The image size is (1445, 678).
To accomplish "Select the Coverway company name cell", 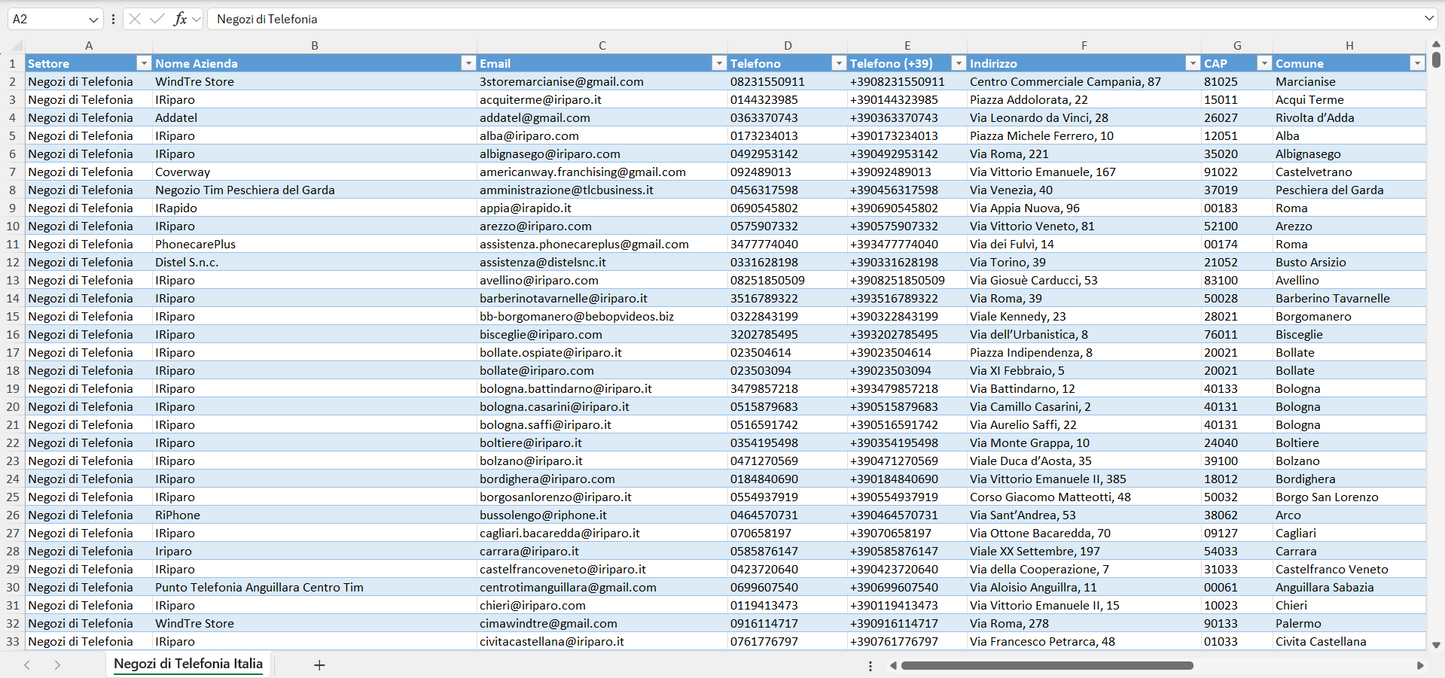I will (315, 172).
